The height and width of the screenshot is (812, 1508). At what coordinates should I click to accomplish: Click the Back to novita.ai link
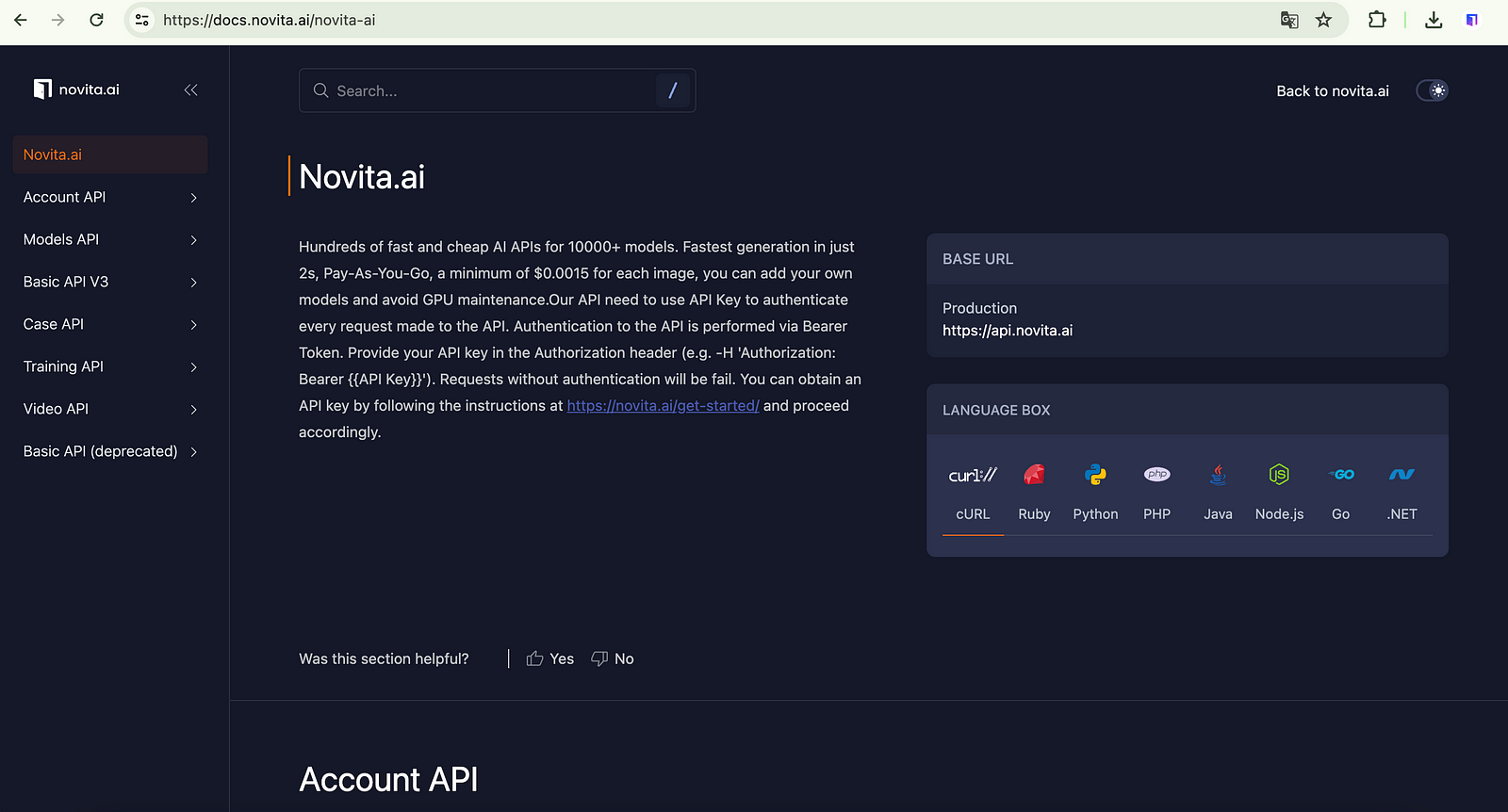1333,90
